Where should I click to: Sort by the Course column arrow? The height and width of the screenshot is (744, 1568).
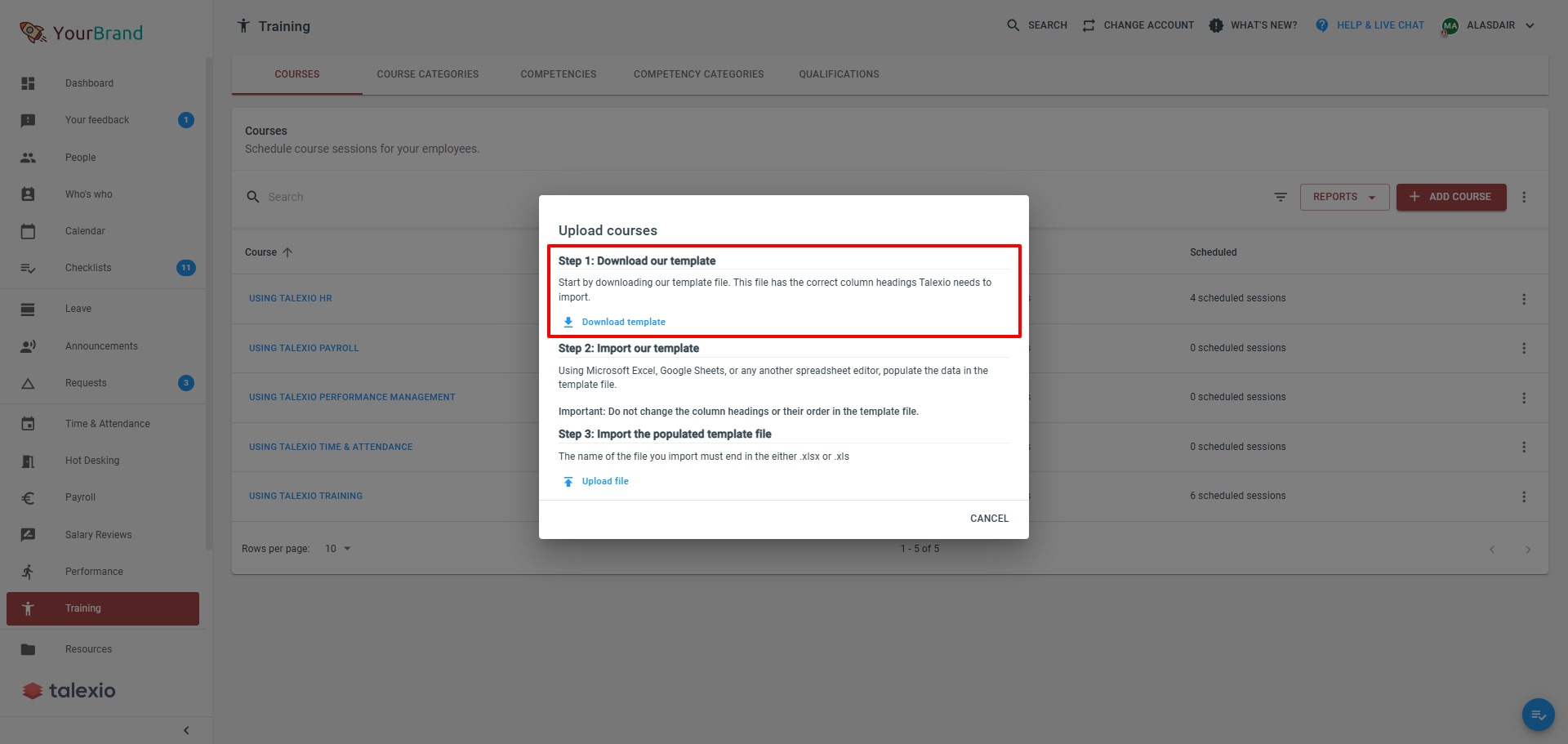[x=287, y=252]
